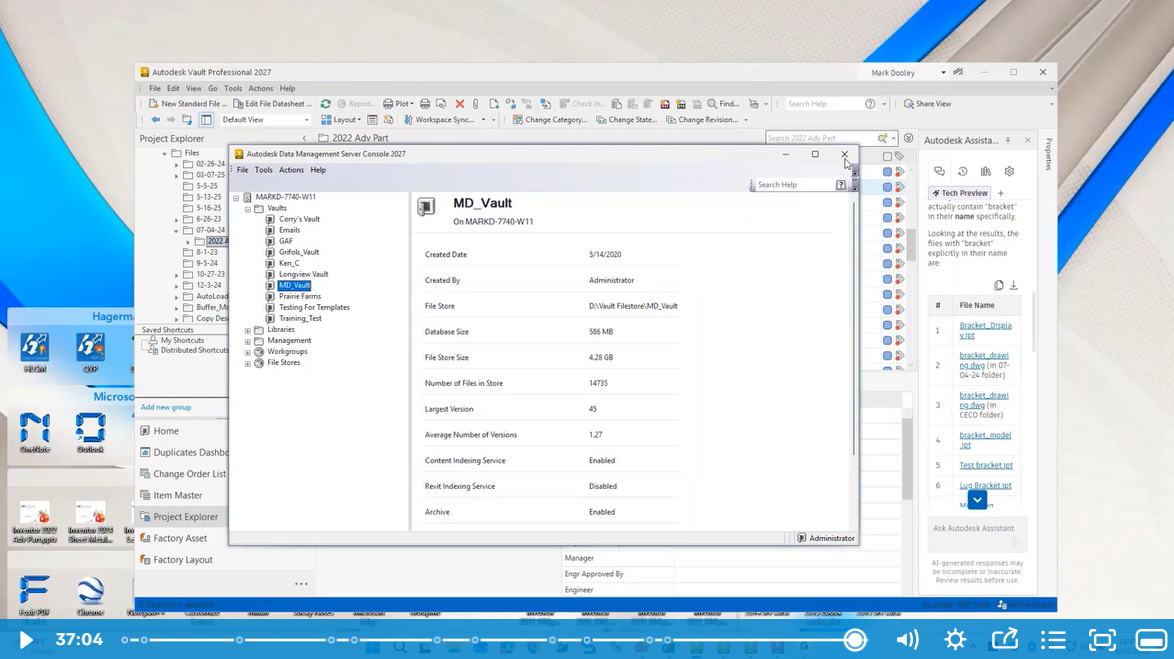This screenshot has width=1174, height=659.
Task: Download the assistant's results table
Action: click(1014, 285)
